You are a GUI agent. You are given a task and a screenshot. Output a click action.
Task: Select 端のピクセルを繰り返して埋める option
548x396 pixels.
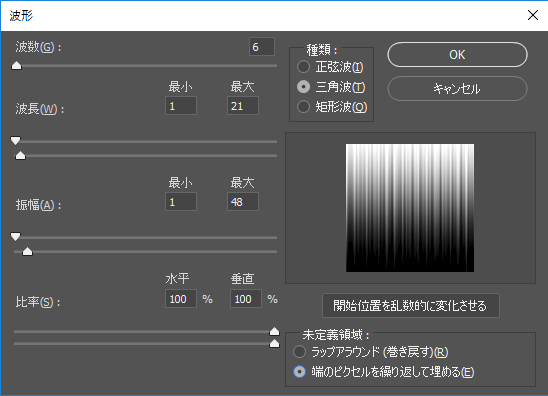point(300,372)
